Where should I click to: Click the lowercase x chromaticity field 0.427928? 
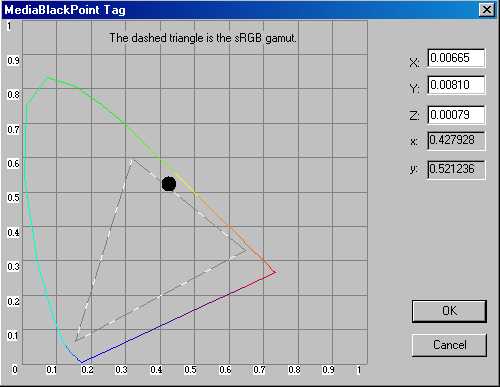[x=456, y=140]
